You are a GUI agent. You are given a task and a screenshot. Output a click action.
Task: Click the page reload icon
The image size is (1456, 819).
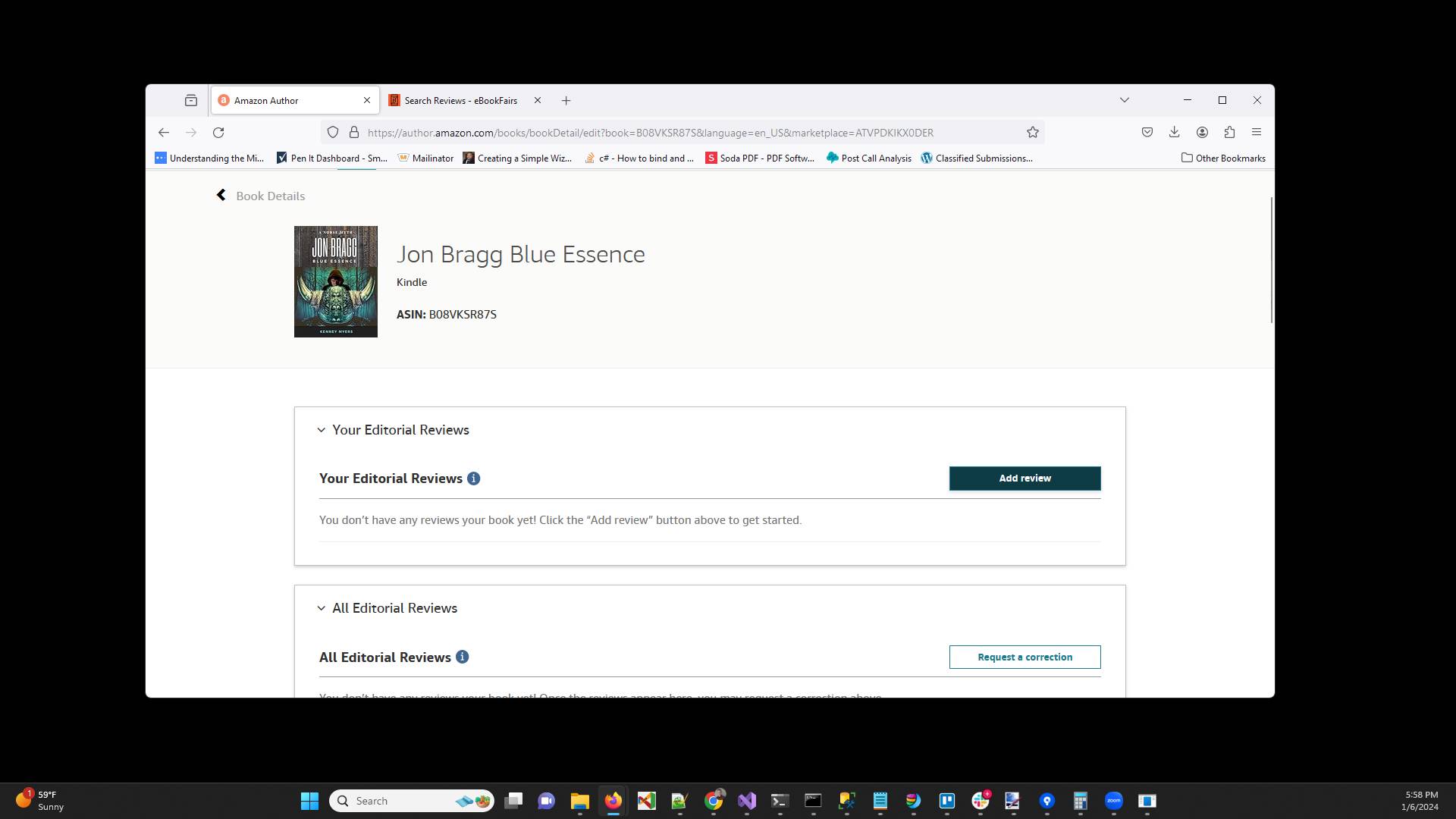[x=218, y=132]
